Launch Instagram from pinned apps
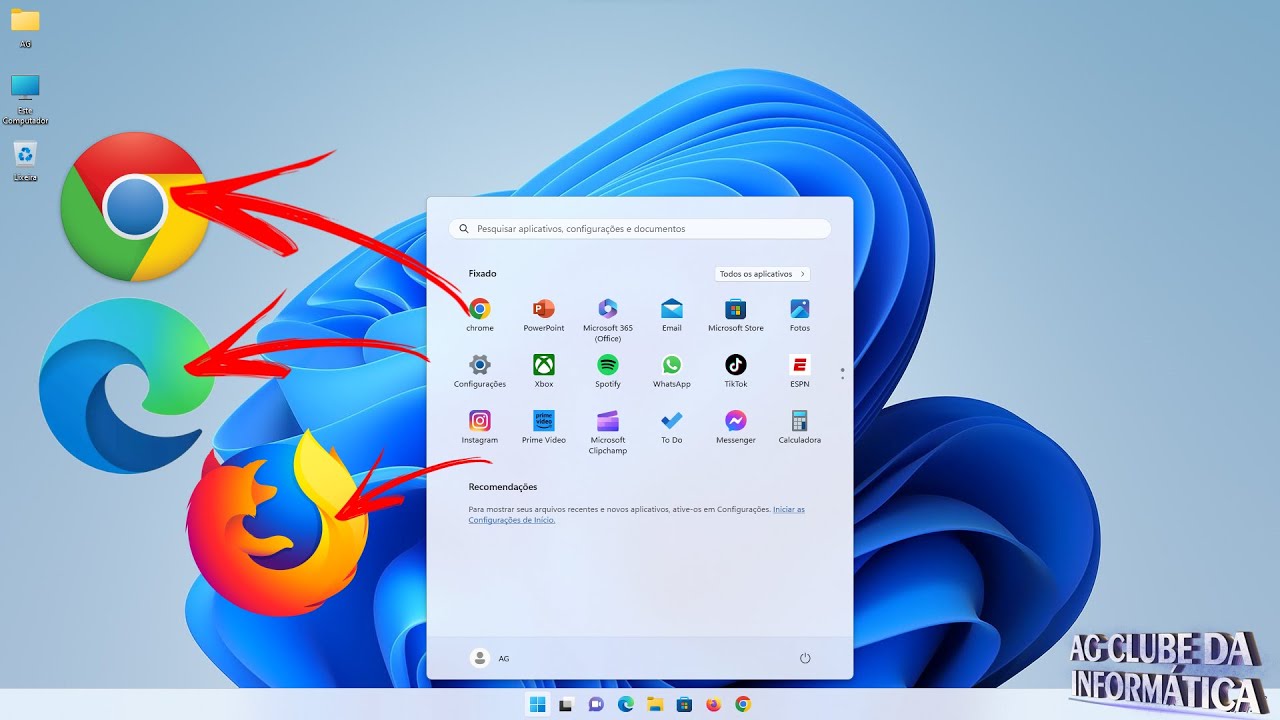 pos(480,427)
